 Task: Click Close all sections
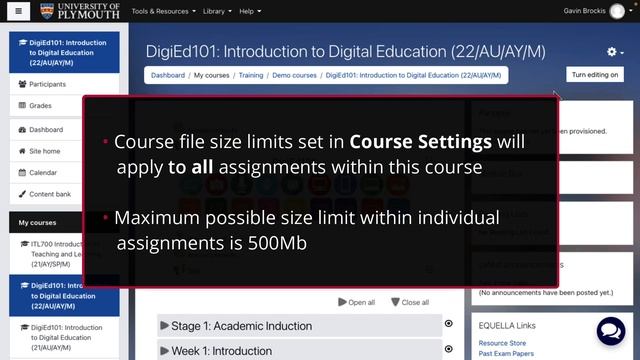pyautogui.click(x=410, y=302)
